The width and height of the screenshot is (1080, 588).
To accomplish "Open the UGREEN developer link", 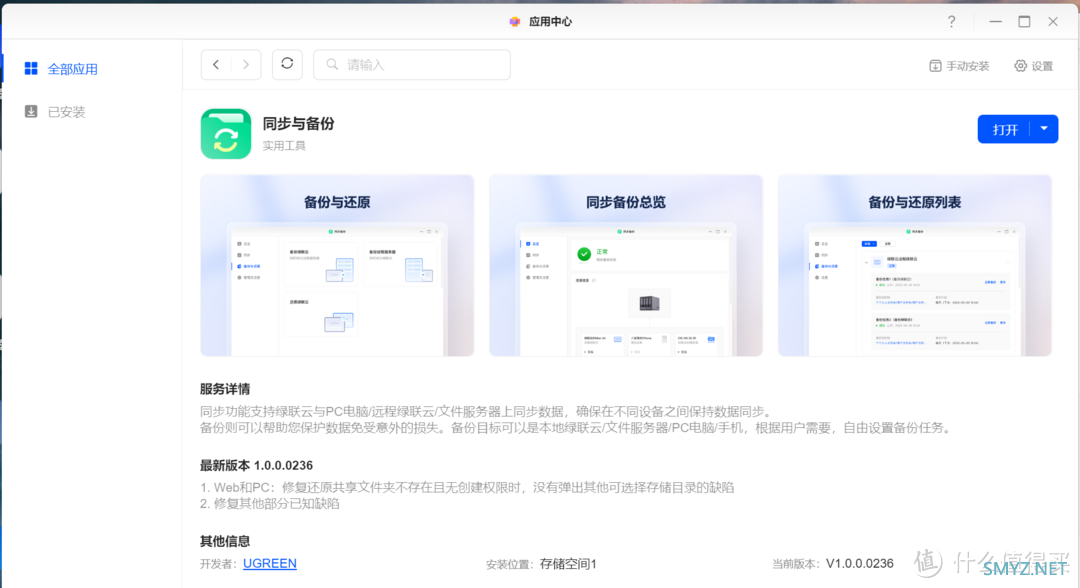I will (x=270, y=563).
